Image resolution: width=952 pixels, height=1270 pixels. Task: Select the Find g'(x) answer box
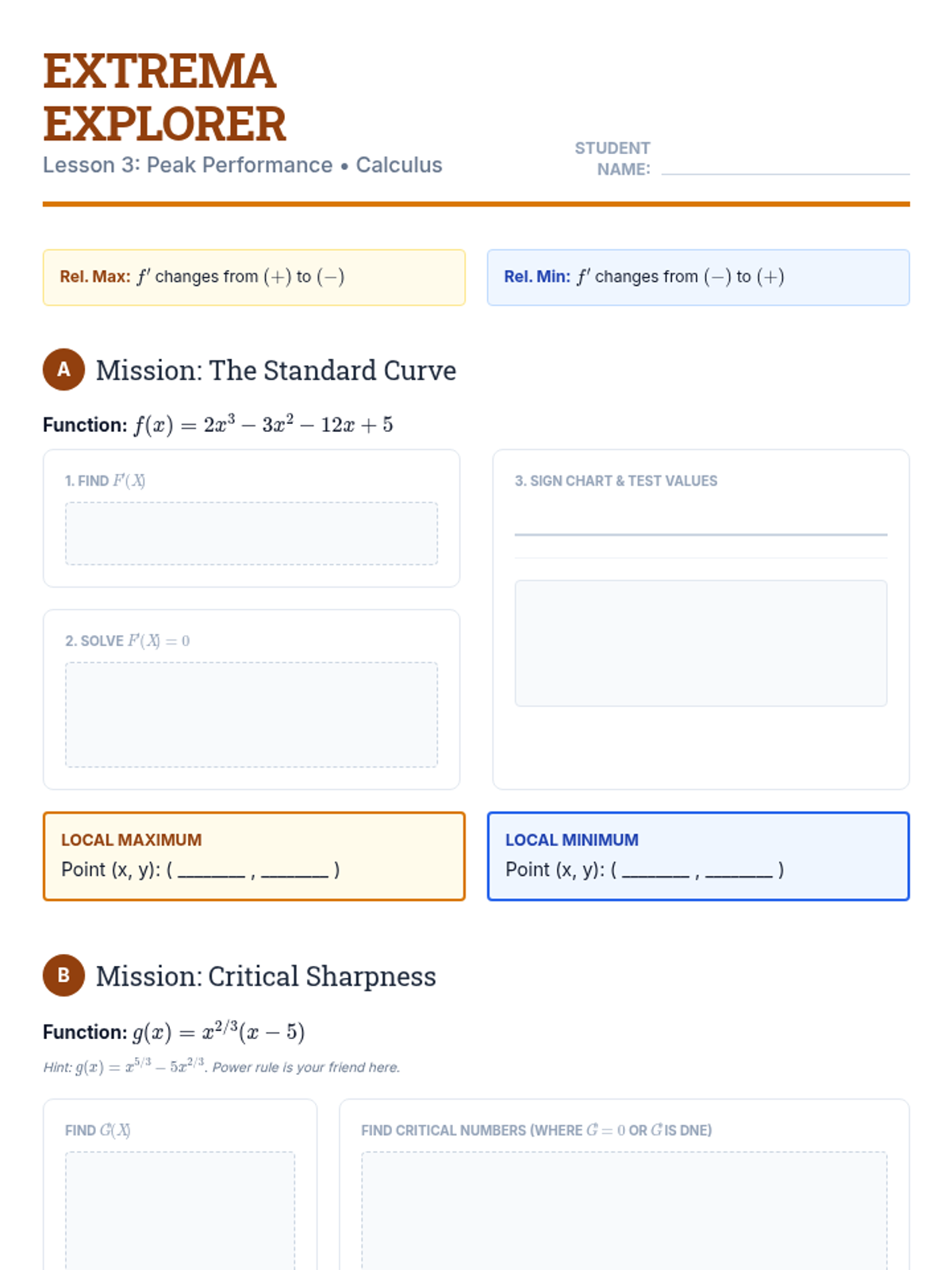pyautogui.click(x=180, y=1210)
